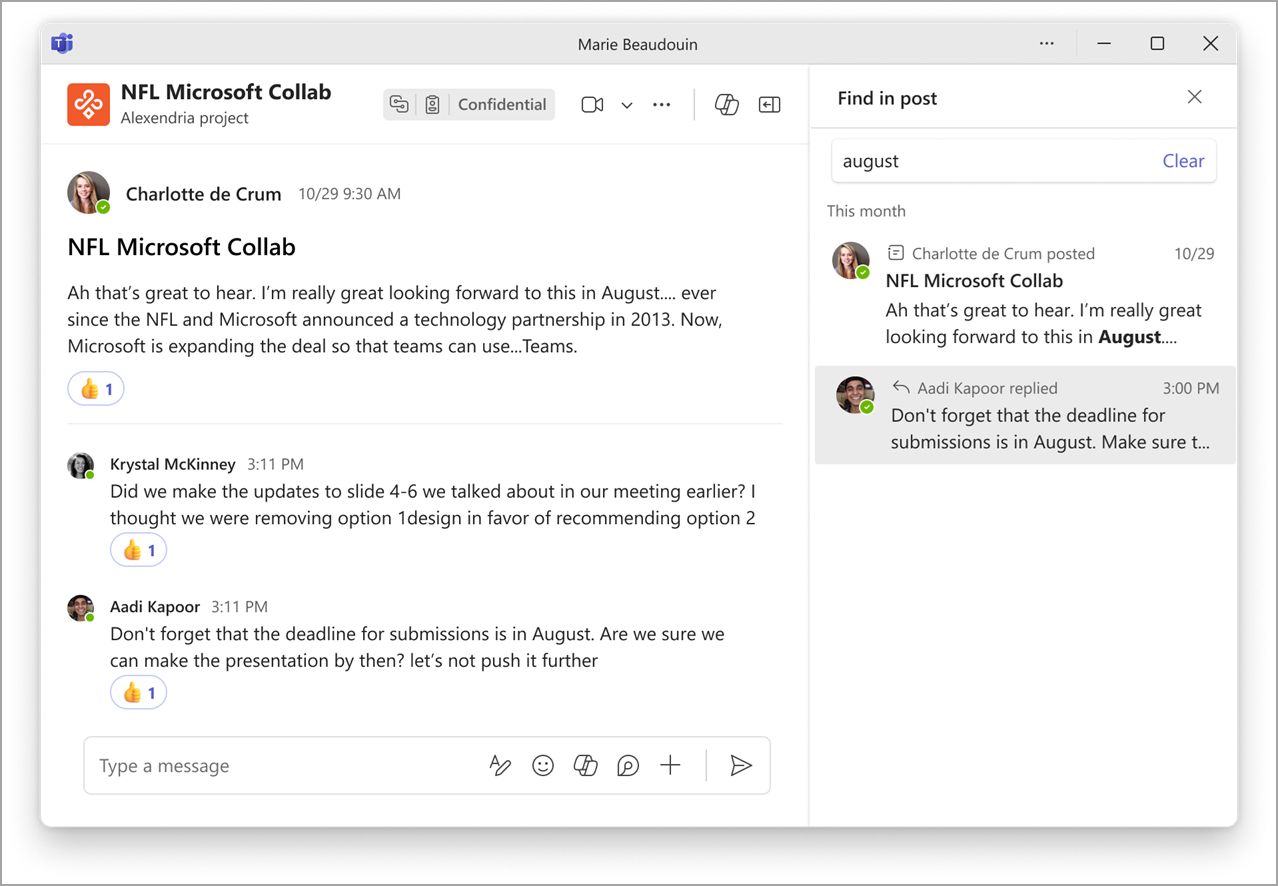Toggle the side panel icon in header

click(769, 104)
